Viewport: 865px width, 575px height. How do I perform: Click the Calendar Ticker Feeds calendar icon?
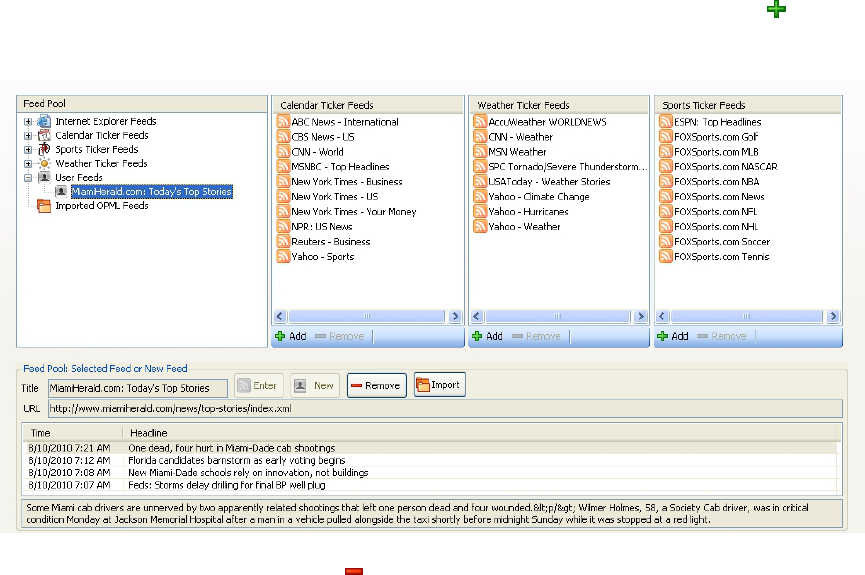tap(44, 135)
